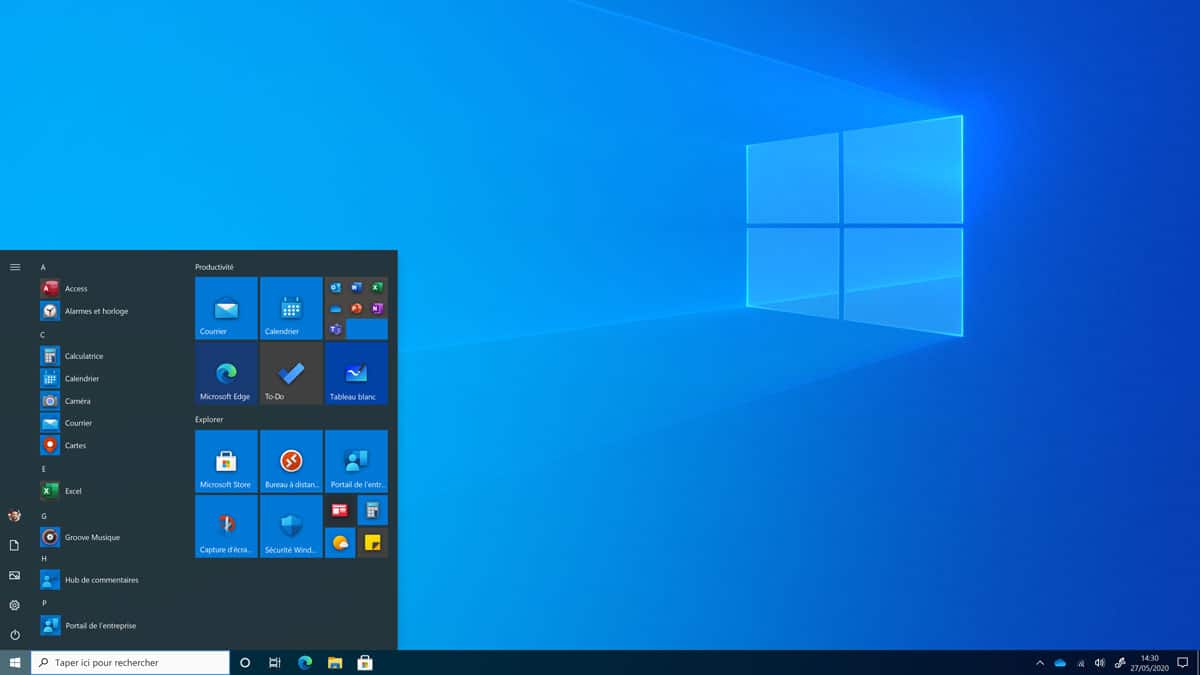Open the small weather tile
The image size is (1200, 675).
(x=340, y=542)
